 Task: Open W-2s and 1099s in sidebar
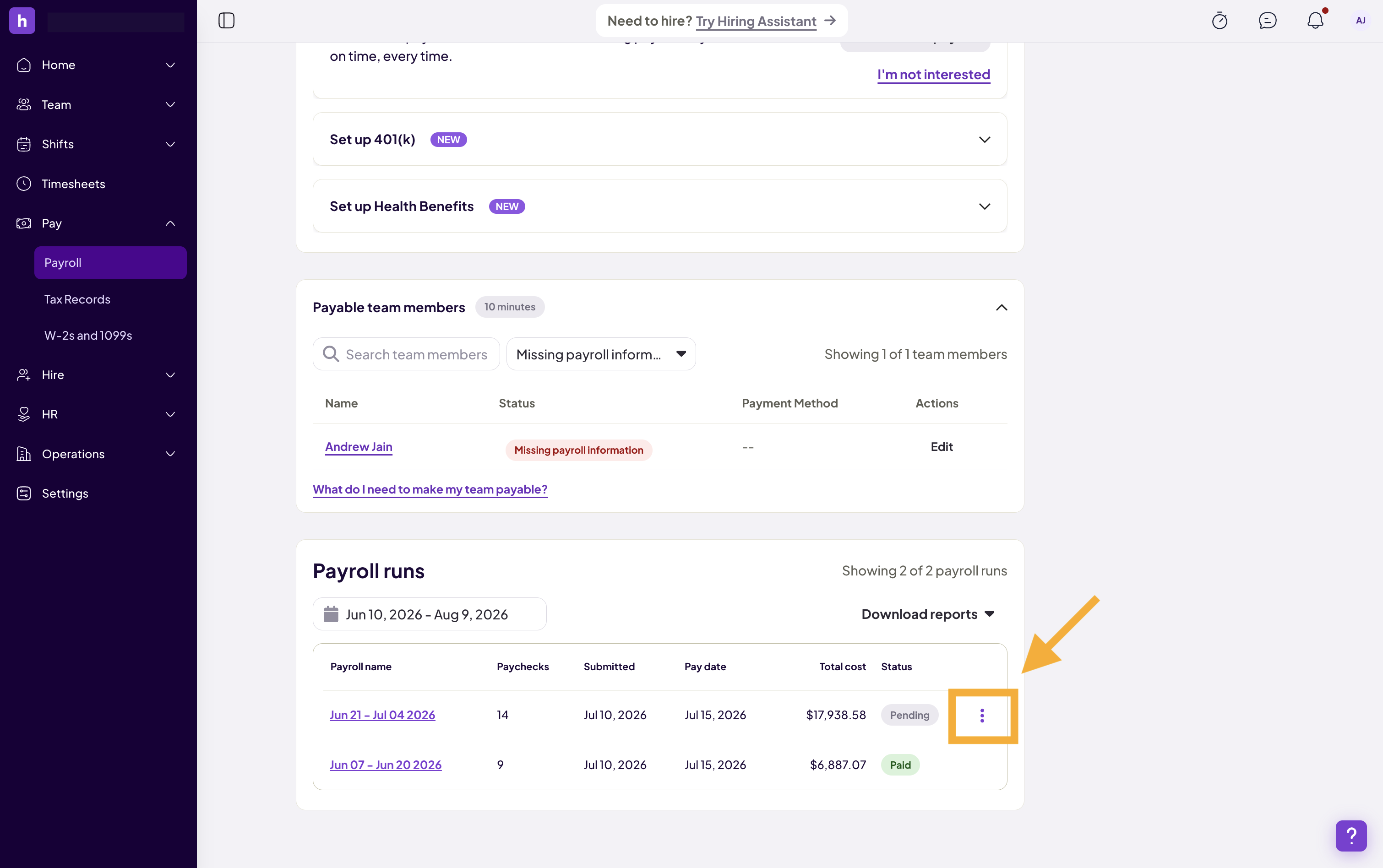click(88, 335)
